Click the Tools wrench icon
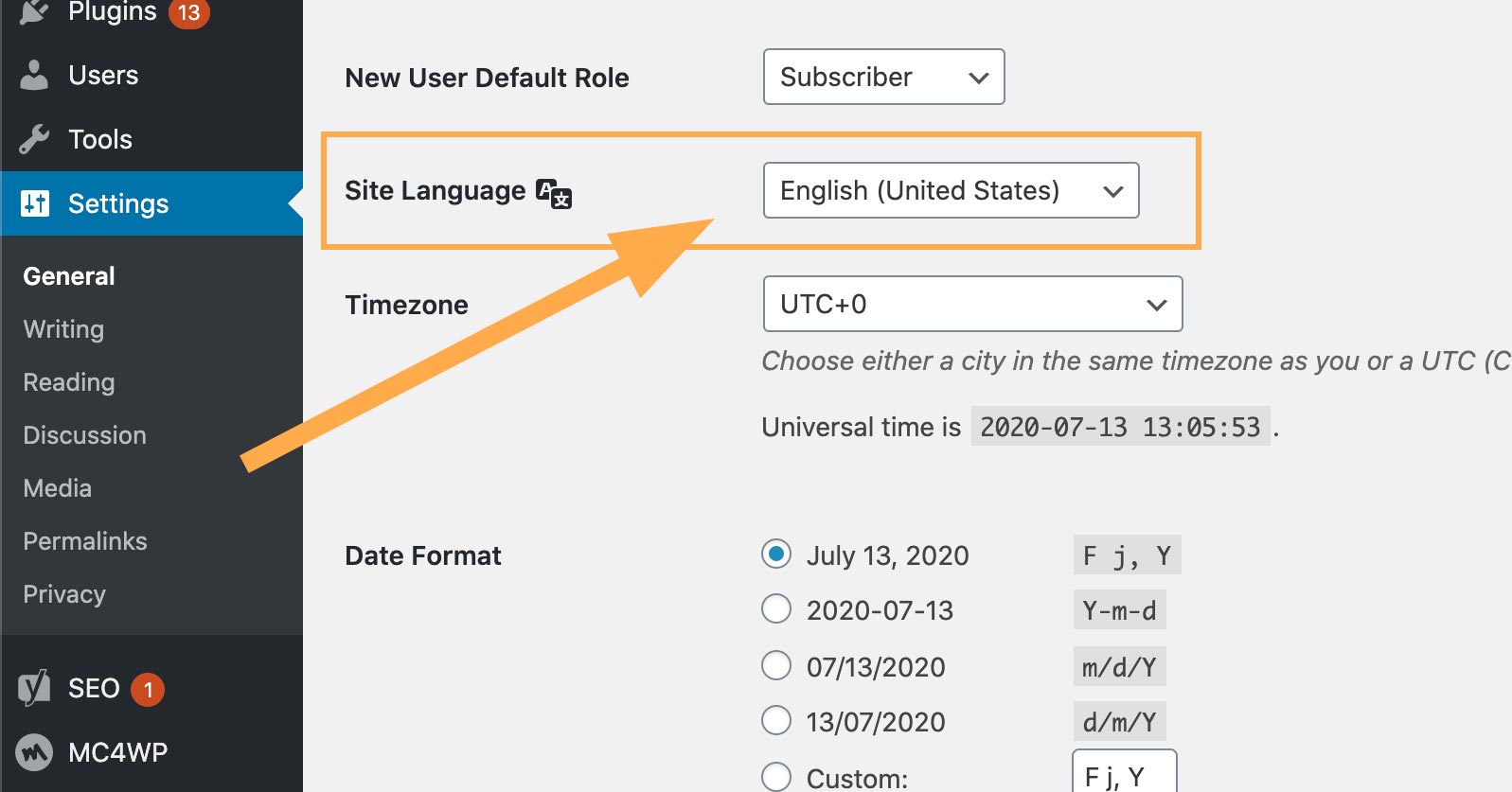The width and height of the screenshot is (1512, 792). point(34,139)
